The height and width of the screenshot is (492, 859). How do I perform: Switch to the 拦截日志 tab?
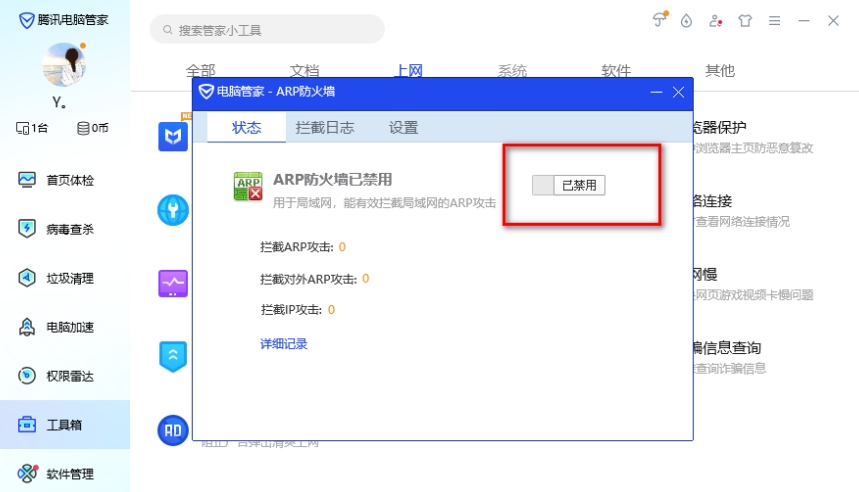tap(325, 127)
